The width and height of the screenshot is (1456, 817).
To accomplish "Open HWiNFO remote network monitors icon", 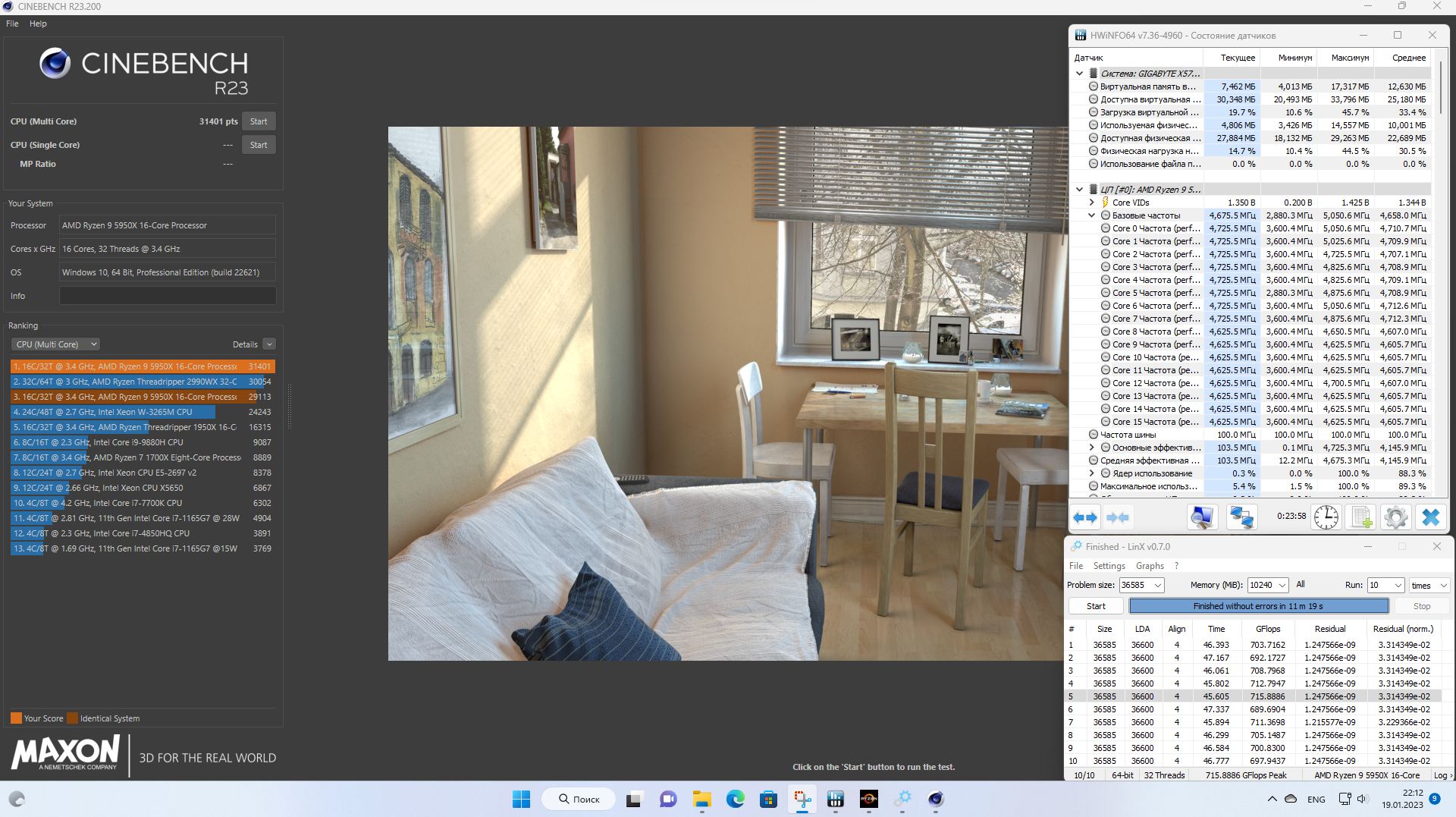I will pyautogui.click(x=1241, y=517).
